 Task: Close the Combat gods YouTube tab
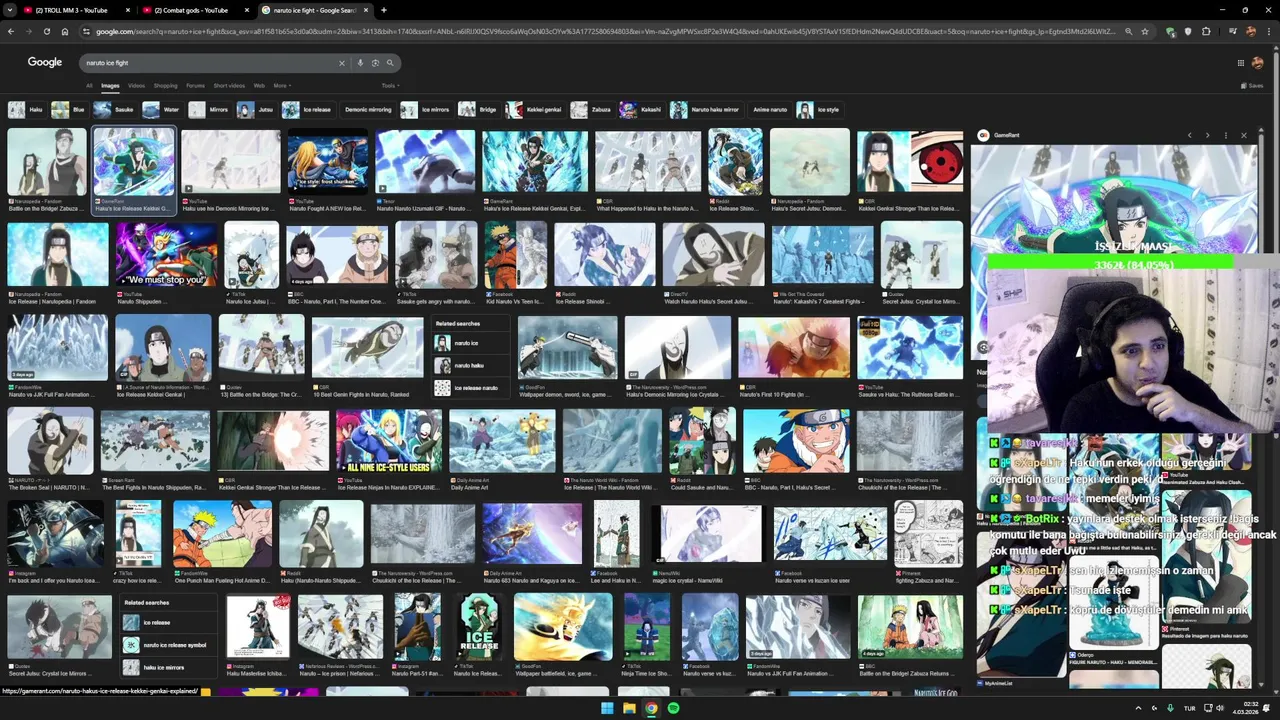click(247, 10)
